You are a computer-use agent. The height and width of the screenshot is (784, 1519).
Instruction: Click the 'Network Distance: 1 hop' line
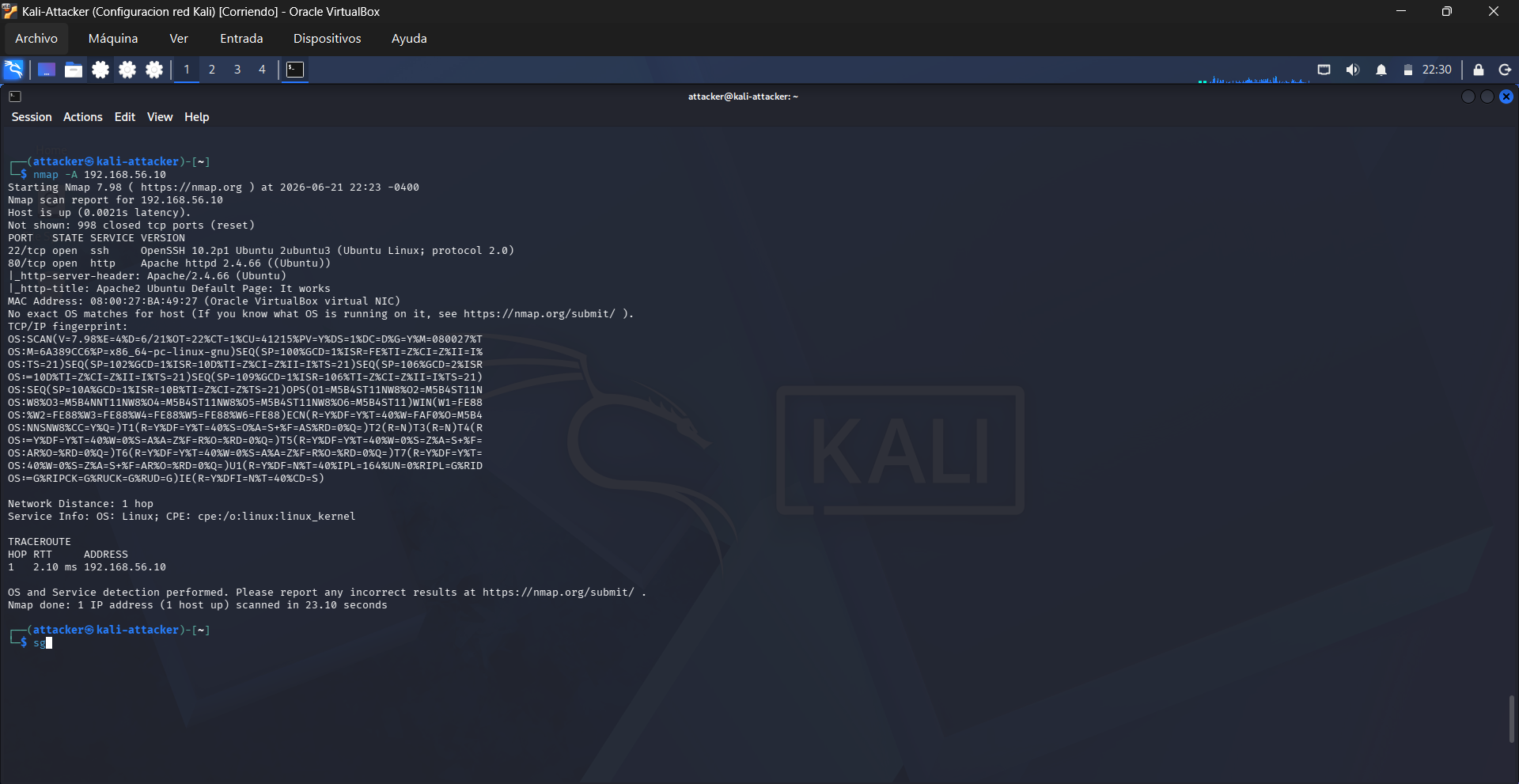click(x=81, y=504)
